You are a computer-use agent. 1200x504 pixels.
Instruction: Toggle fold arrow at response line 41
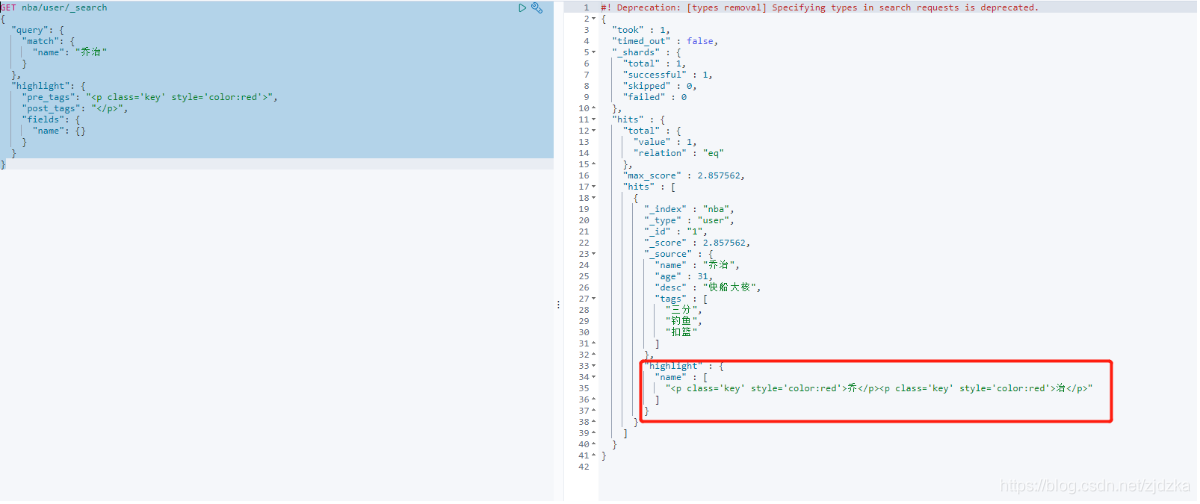coord(594,456)
